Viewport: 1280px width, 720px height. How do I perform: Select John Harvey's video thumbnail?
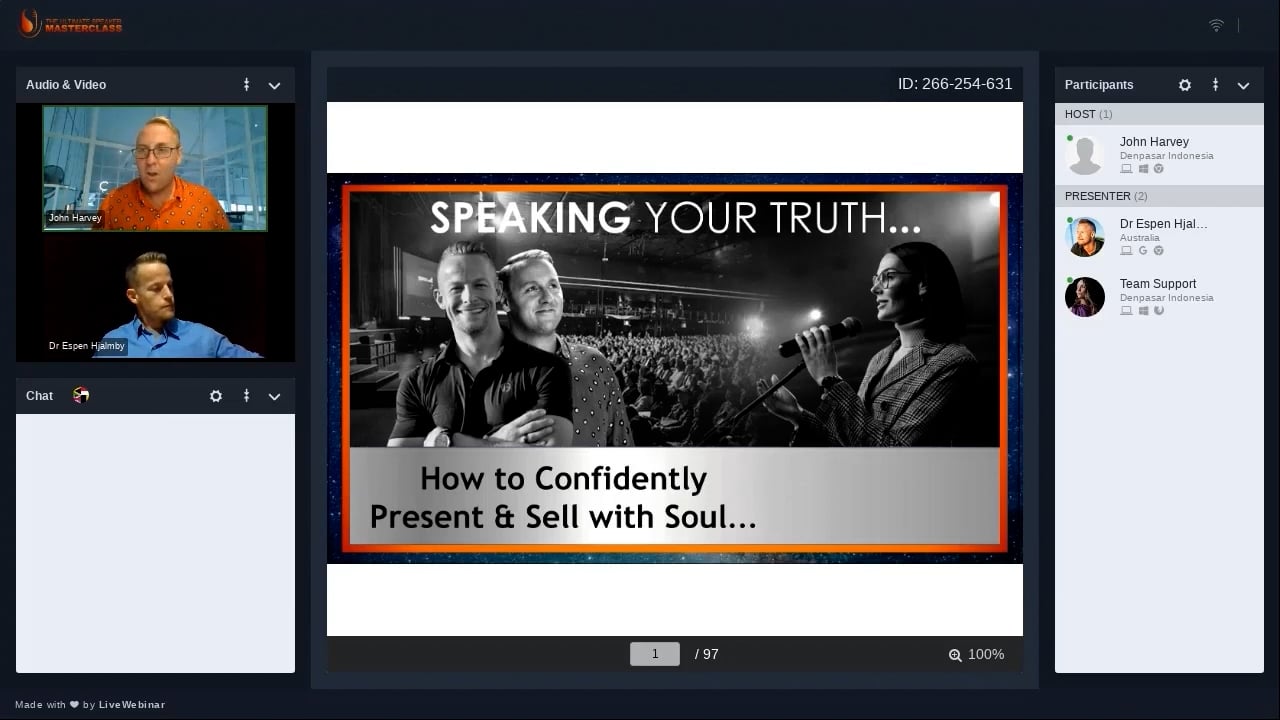coord(155,168)
